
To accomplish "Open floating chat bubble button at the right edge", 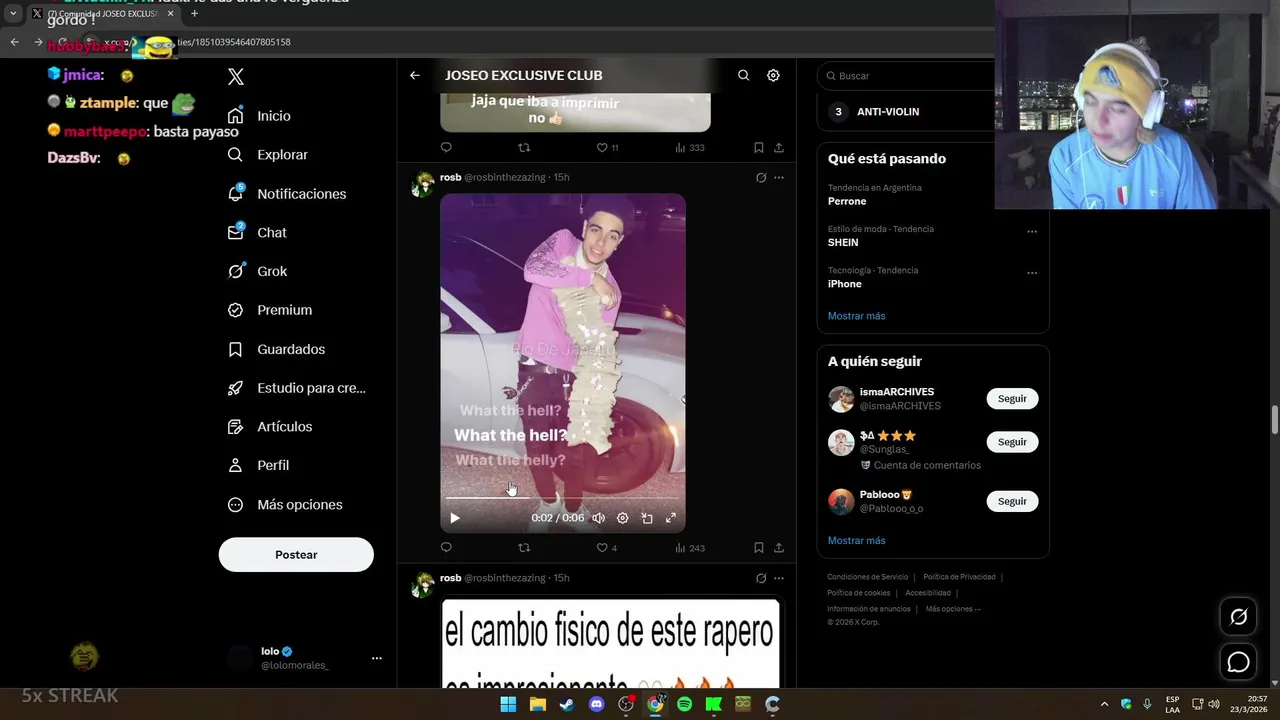I will click(x=1238, y=662).
